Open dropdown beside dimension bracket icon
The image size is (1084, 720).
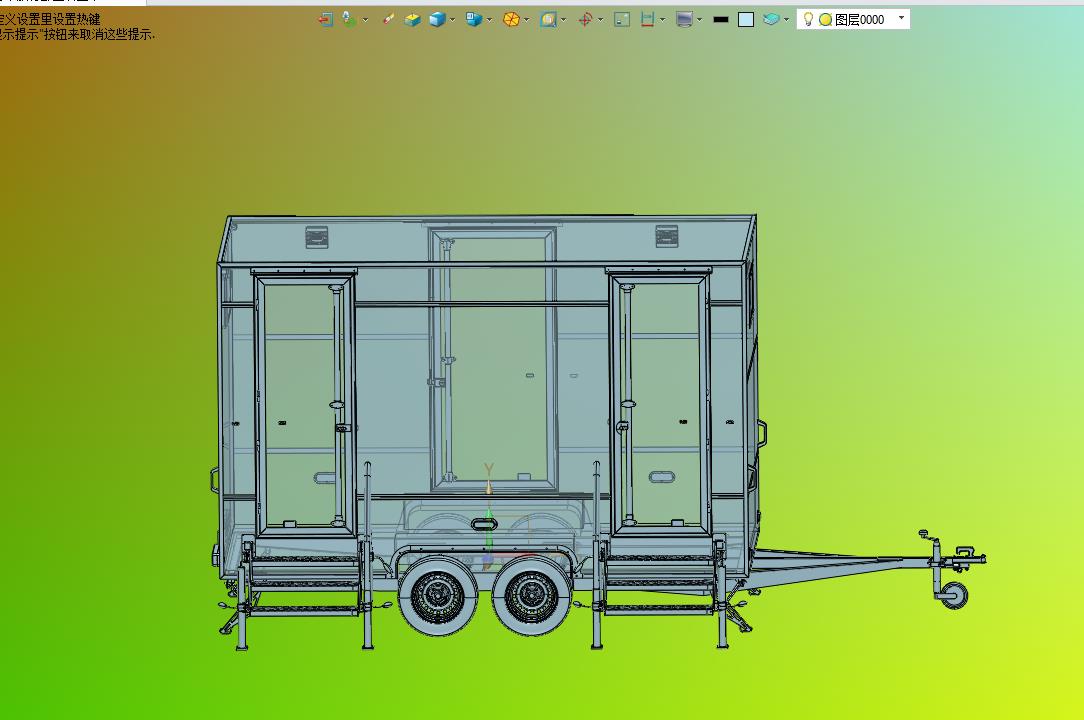click(662, 20)
